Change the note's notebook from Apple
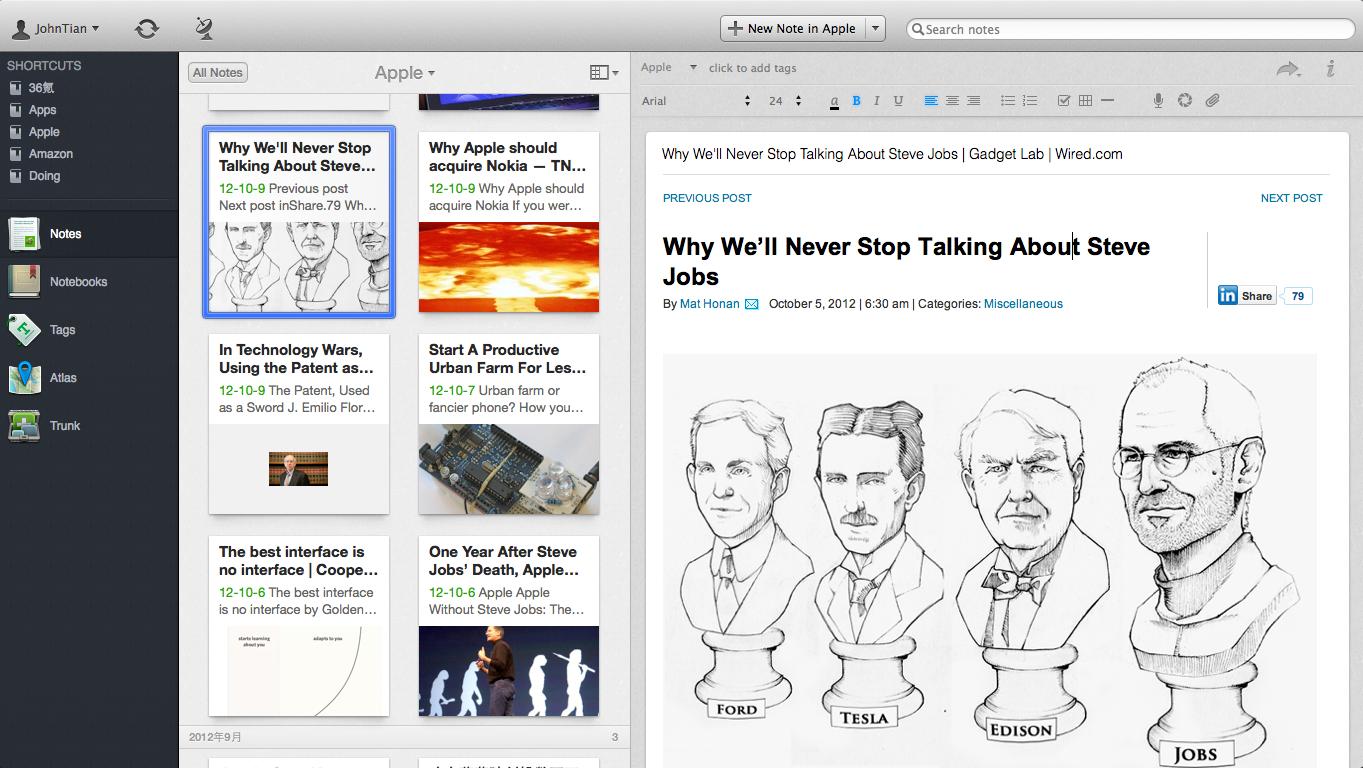This screenshot has height=768, width=1363. point(669,68)
